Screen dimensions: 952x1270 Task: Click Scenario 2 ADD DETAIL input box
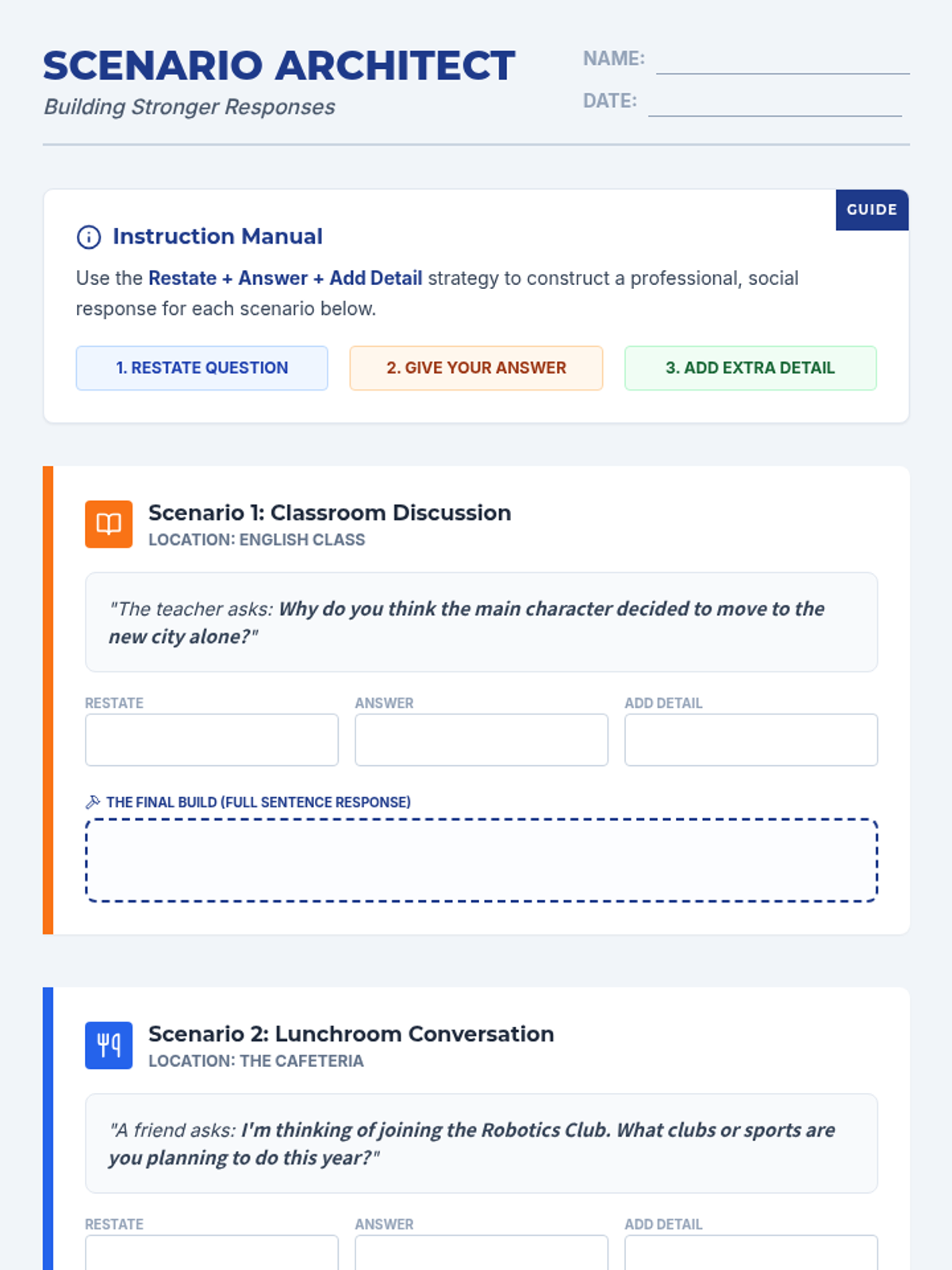point(751,1253)
